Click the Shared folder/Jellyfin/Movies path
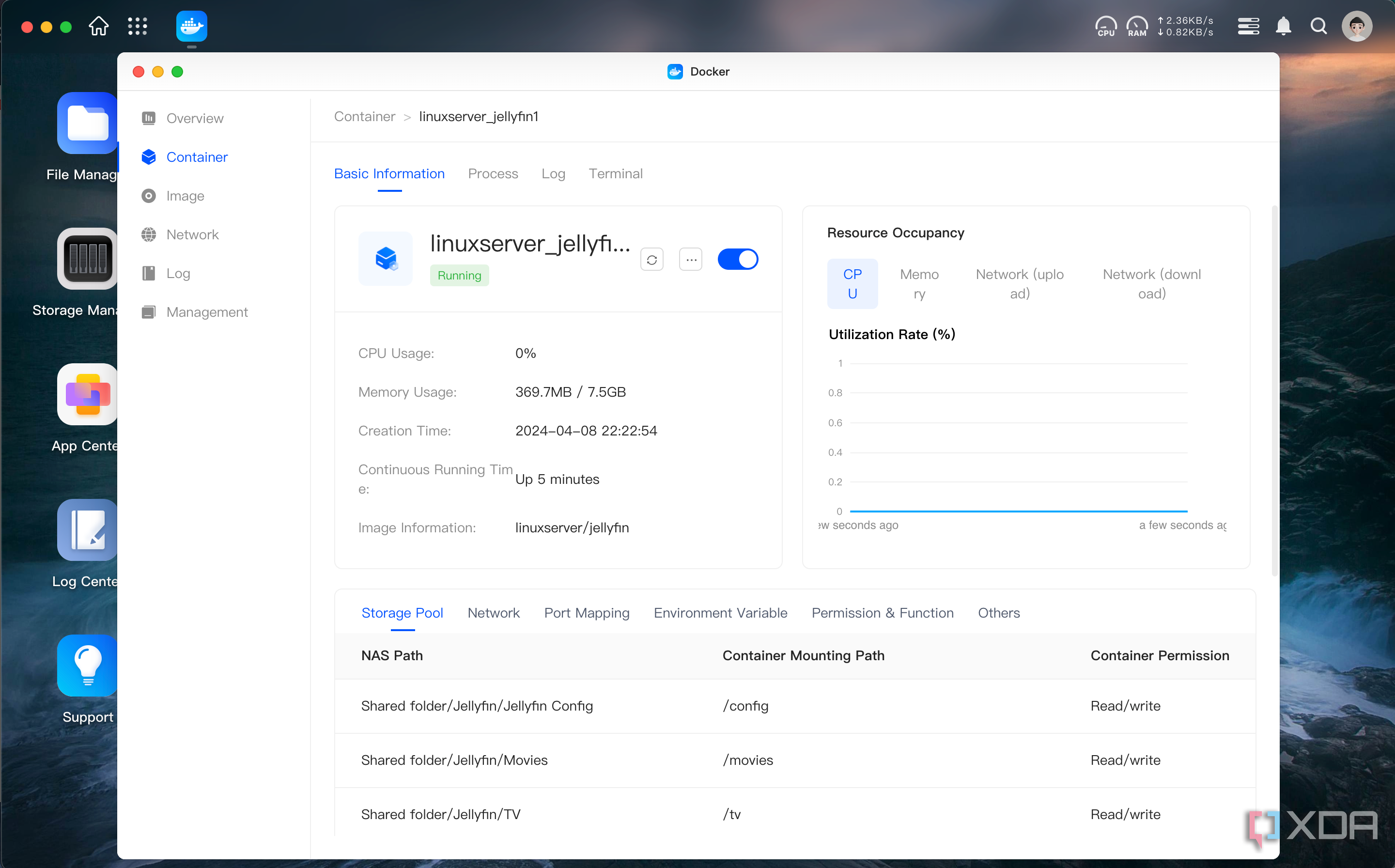1395x868 pixels. pos(454,760)
